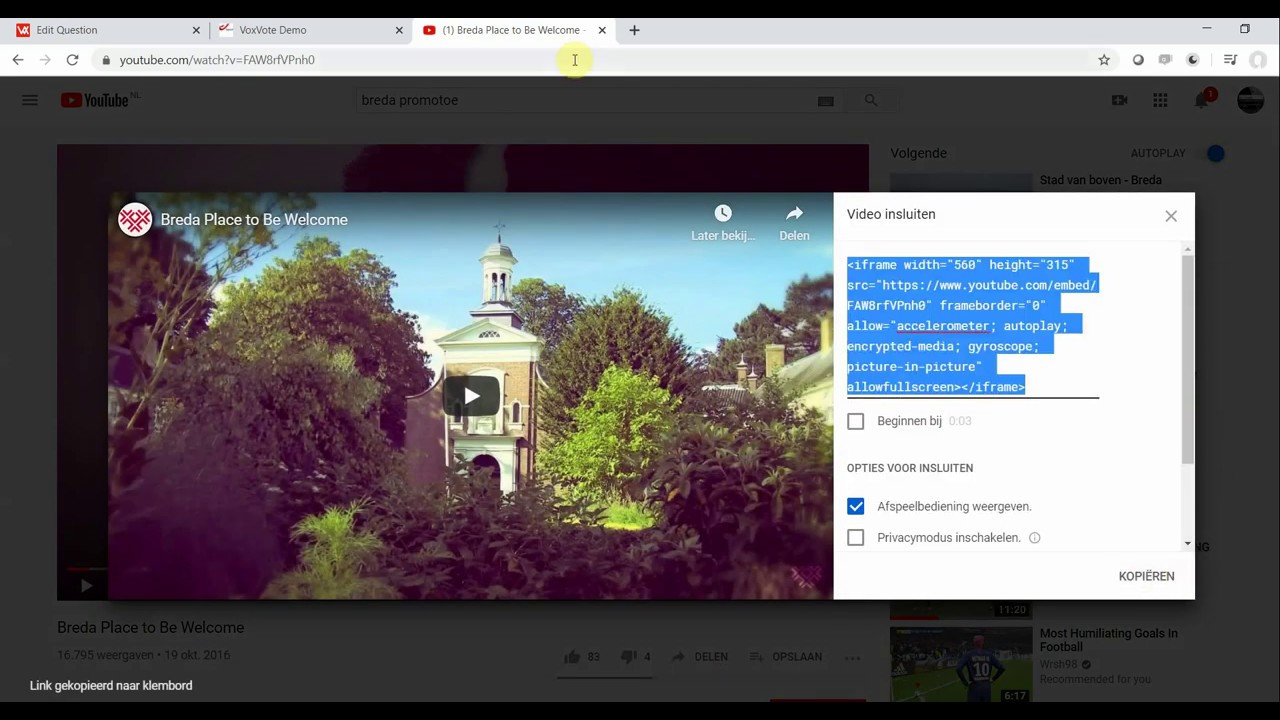Click embed panel scrollbar up arrow
1280x720 pixels.
pos(1187,249)
